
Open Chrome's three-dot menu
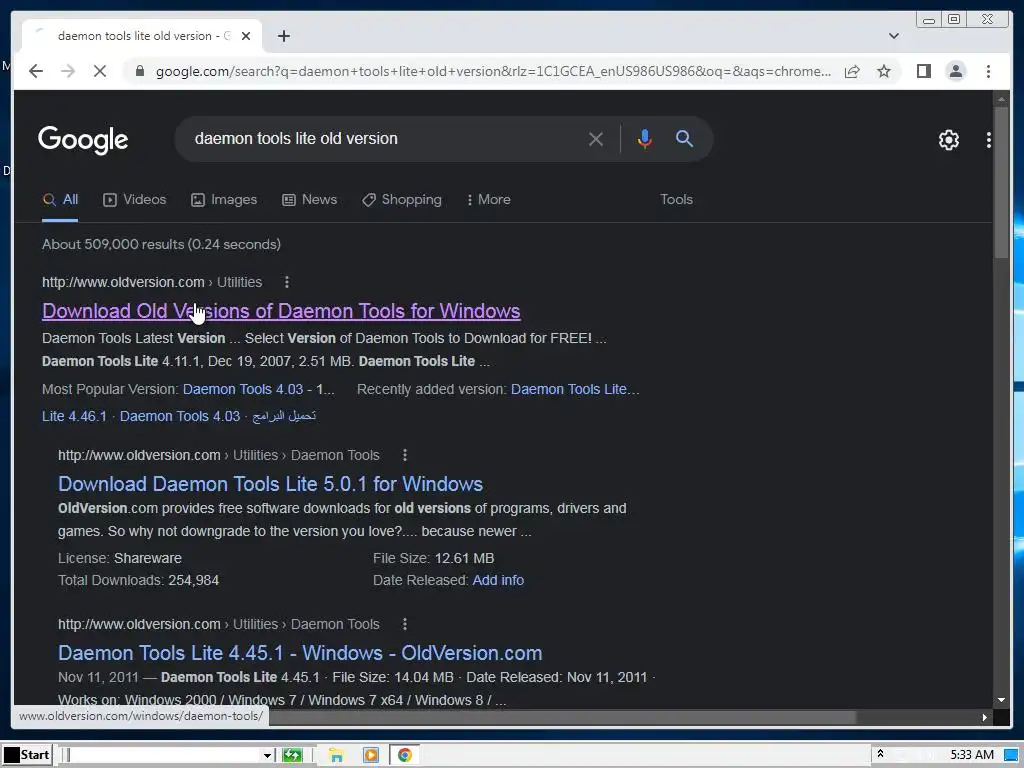(x=988, y=71)
